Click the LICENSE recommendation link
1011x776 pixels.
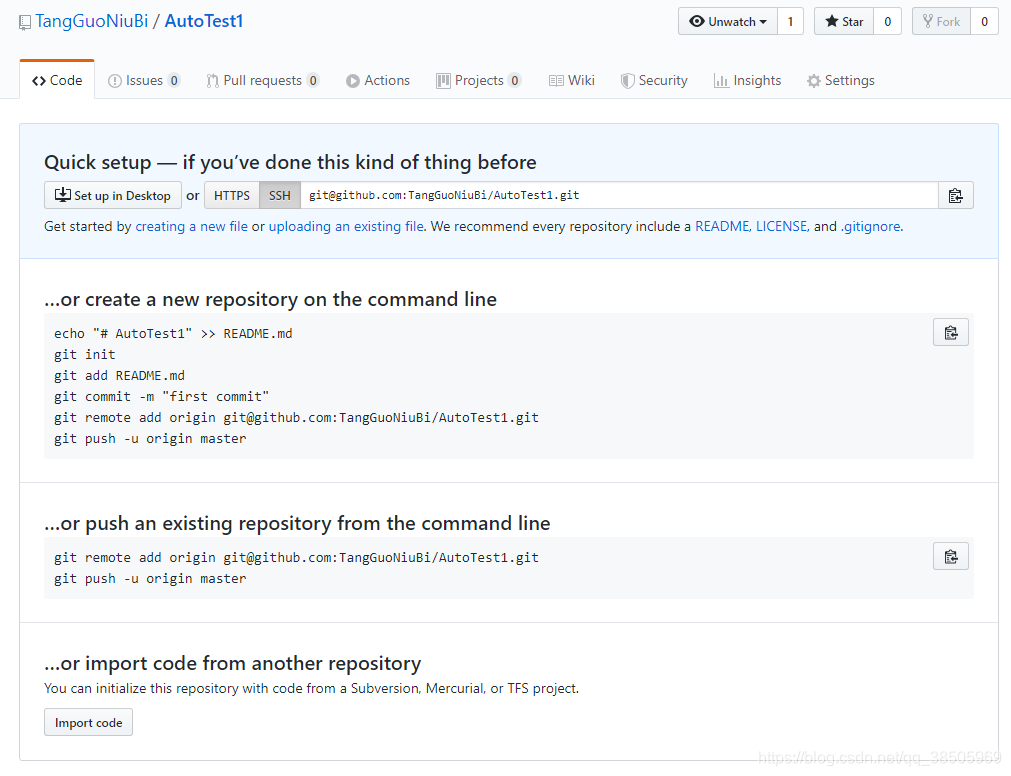coord(781,226)
